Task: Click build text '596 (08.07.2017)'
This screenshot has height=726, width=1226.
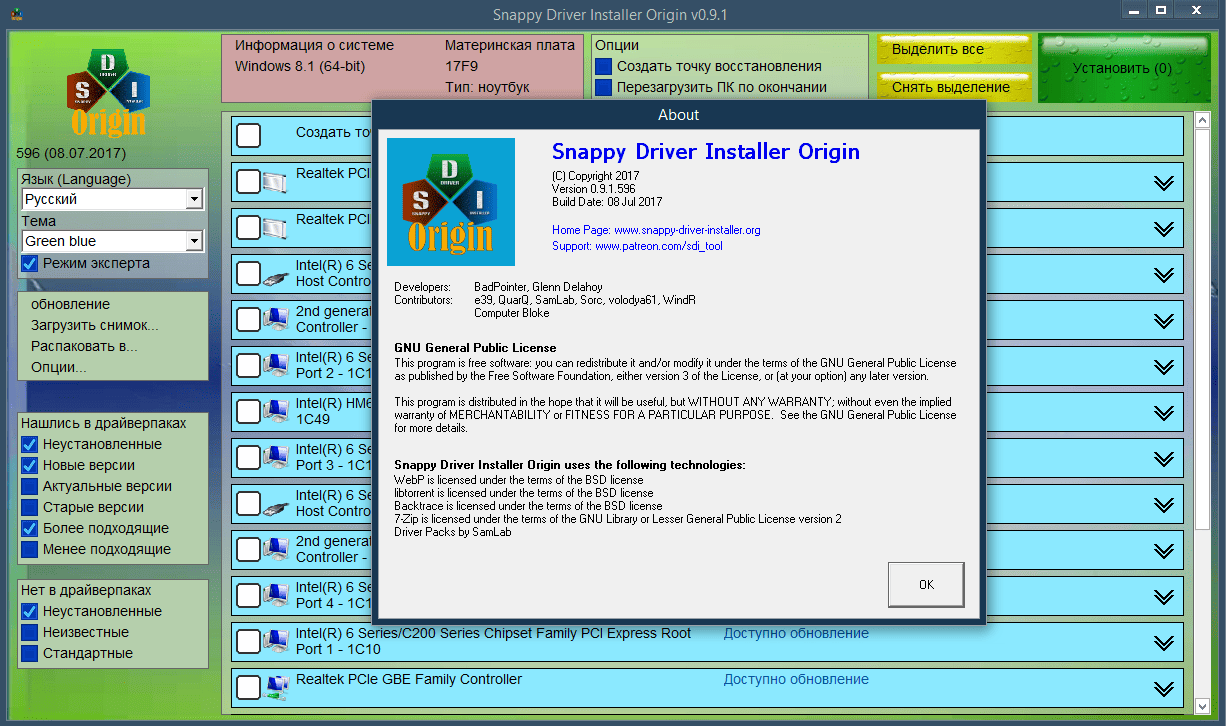Action: tap(69, 153)
